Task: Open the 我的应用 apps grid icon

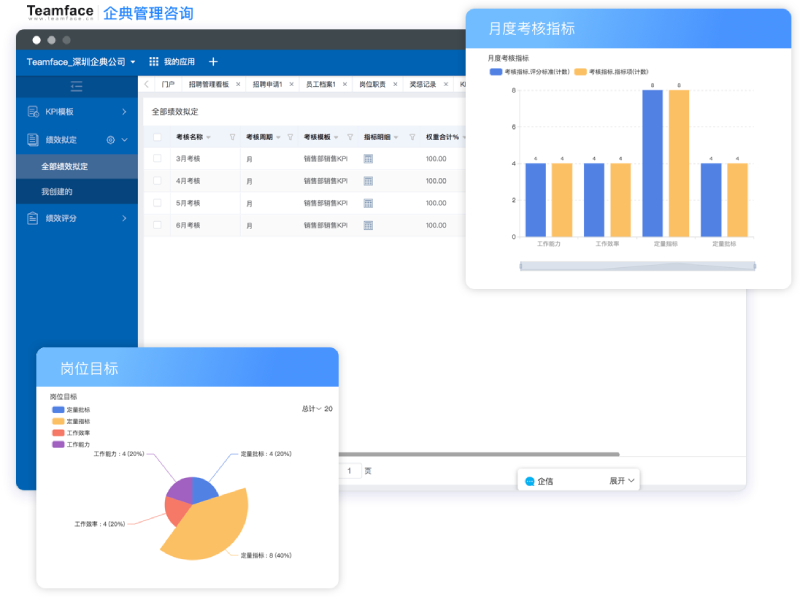Action: [154, 62]
